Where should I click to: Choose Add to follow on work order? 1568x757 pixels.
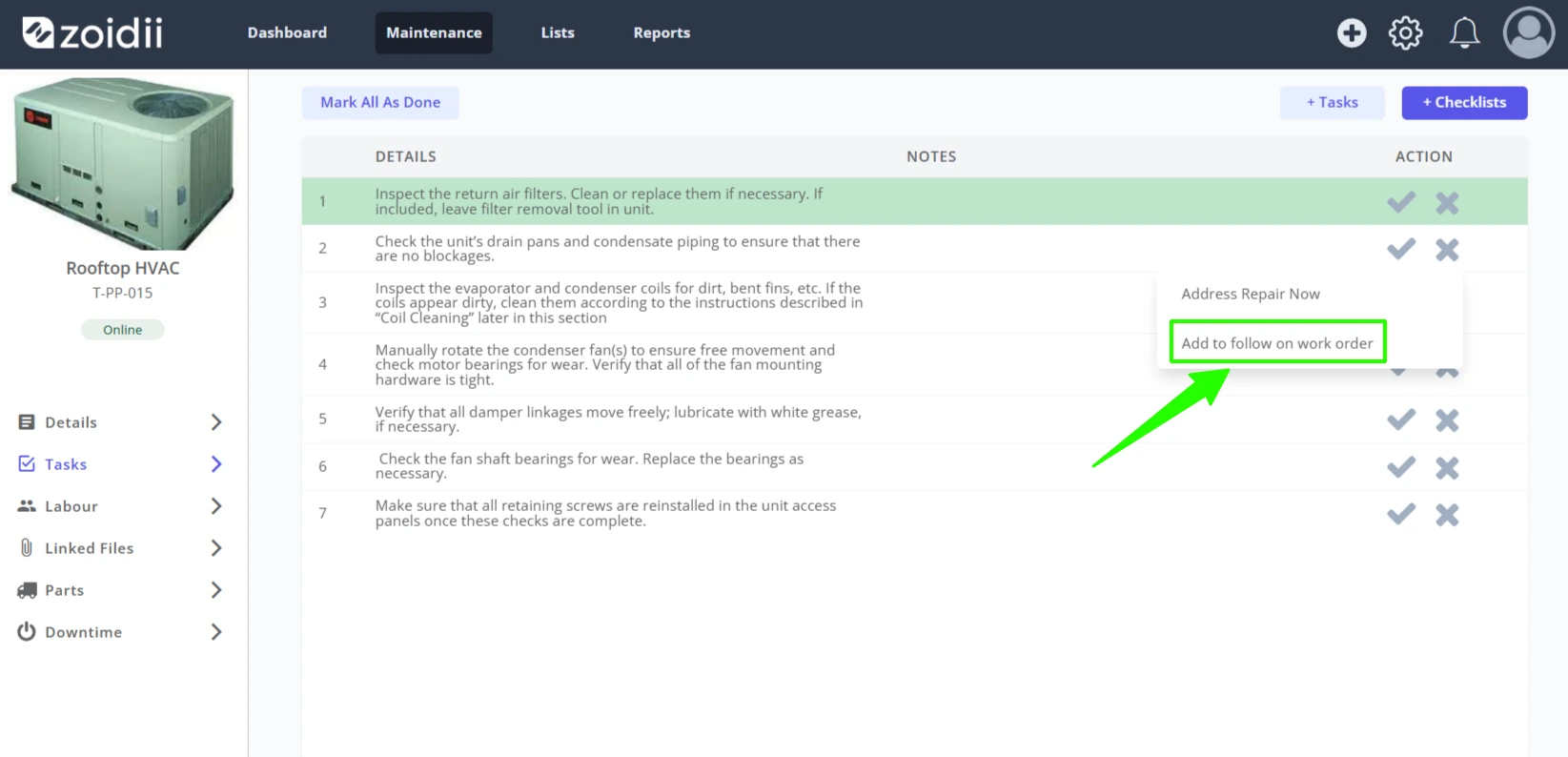[1277, 343]
